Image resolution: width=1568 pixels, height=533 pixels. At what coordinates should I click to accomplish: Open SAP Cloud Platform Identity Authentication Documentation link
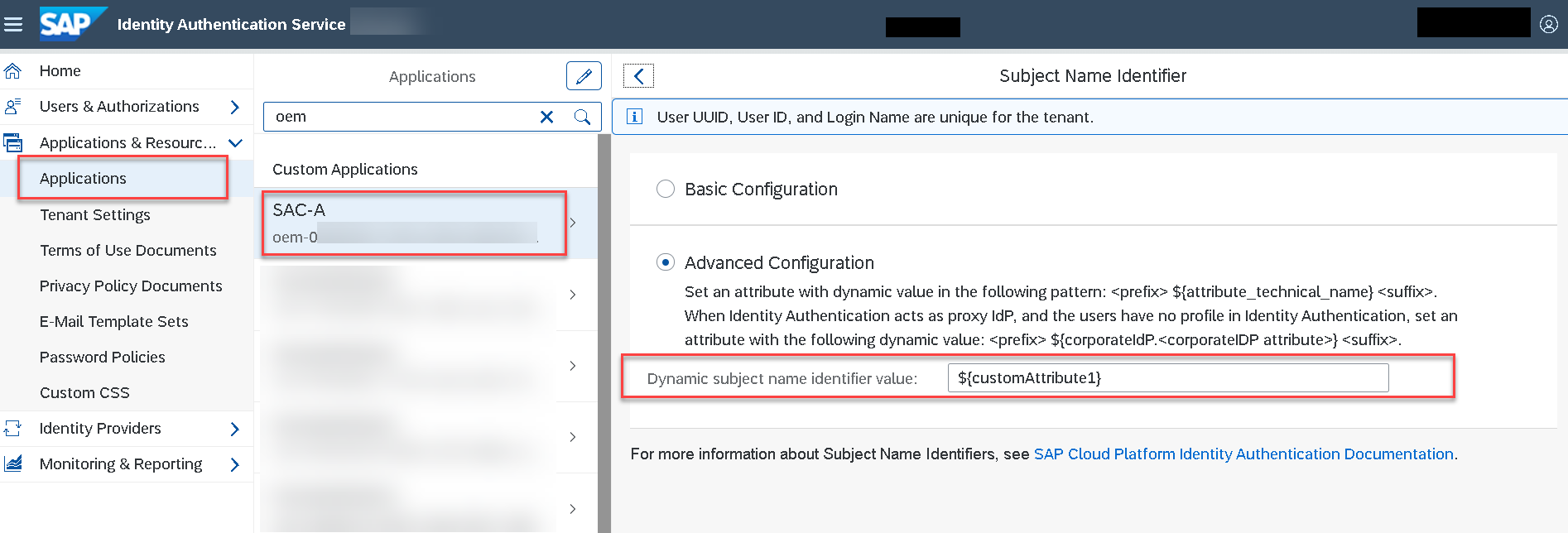1243,454
